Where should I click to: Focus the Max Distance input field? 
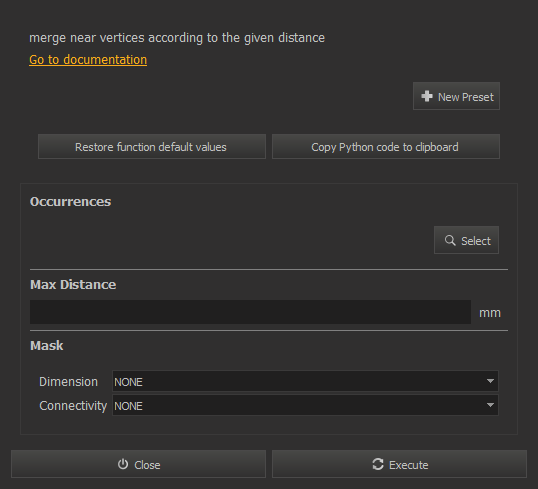click(250, 312)
